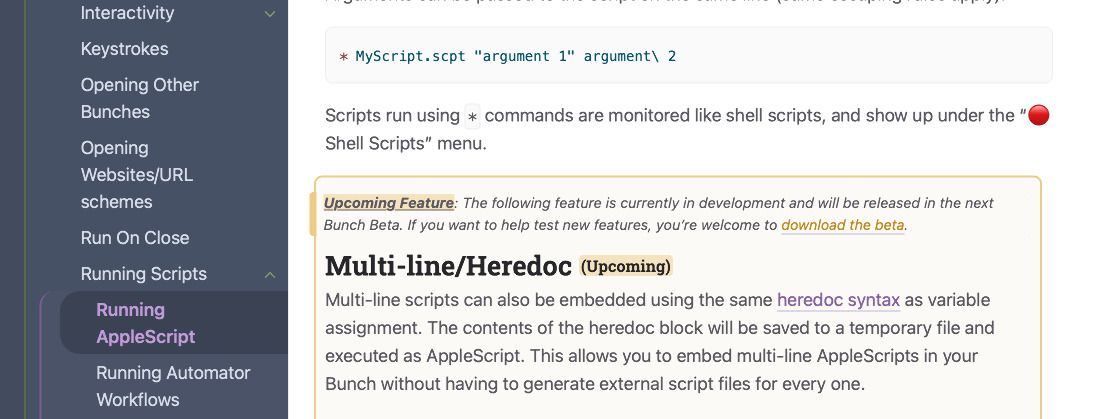The image size is (1098, 419).
Task: Follow the download the beta link
Action: (x=843, y=225)
